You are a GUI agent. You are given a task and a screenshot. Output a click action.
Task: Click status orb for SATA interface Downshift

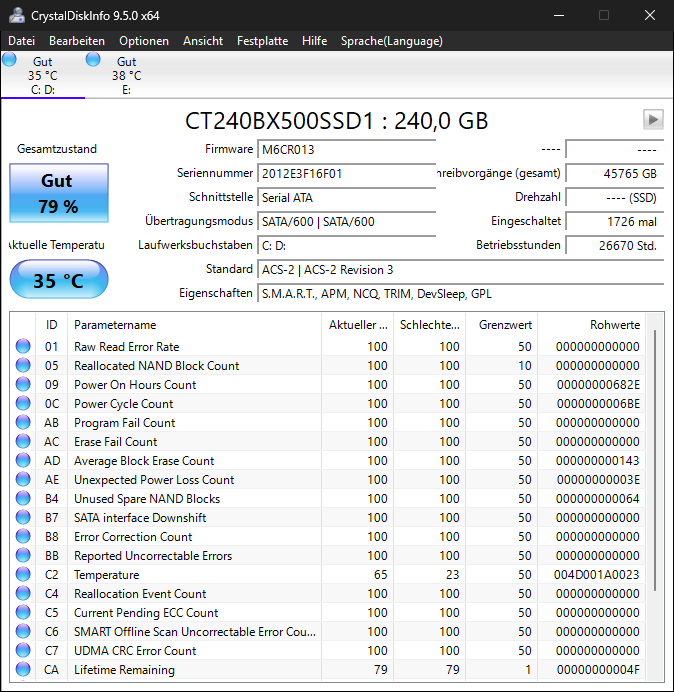[23, 517]
